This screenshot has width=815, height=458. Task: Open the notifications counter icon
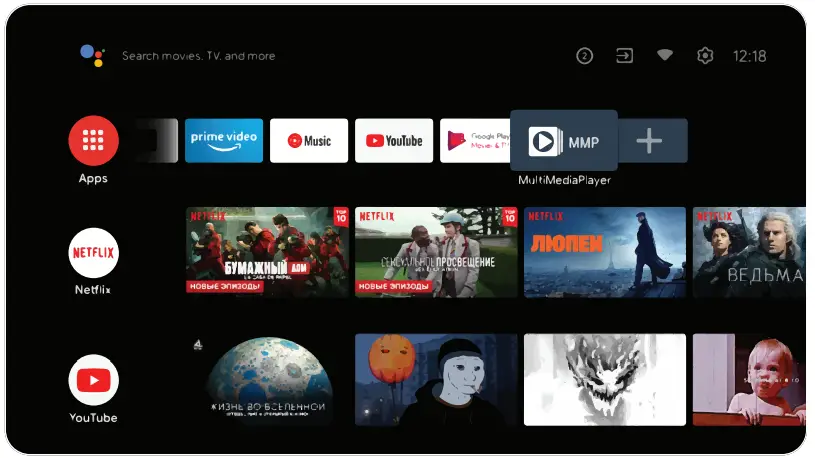click(x=584, y=56)
